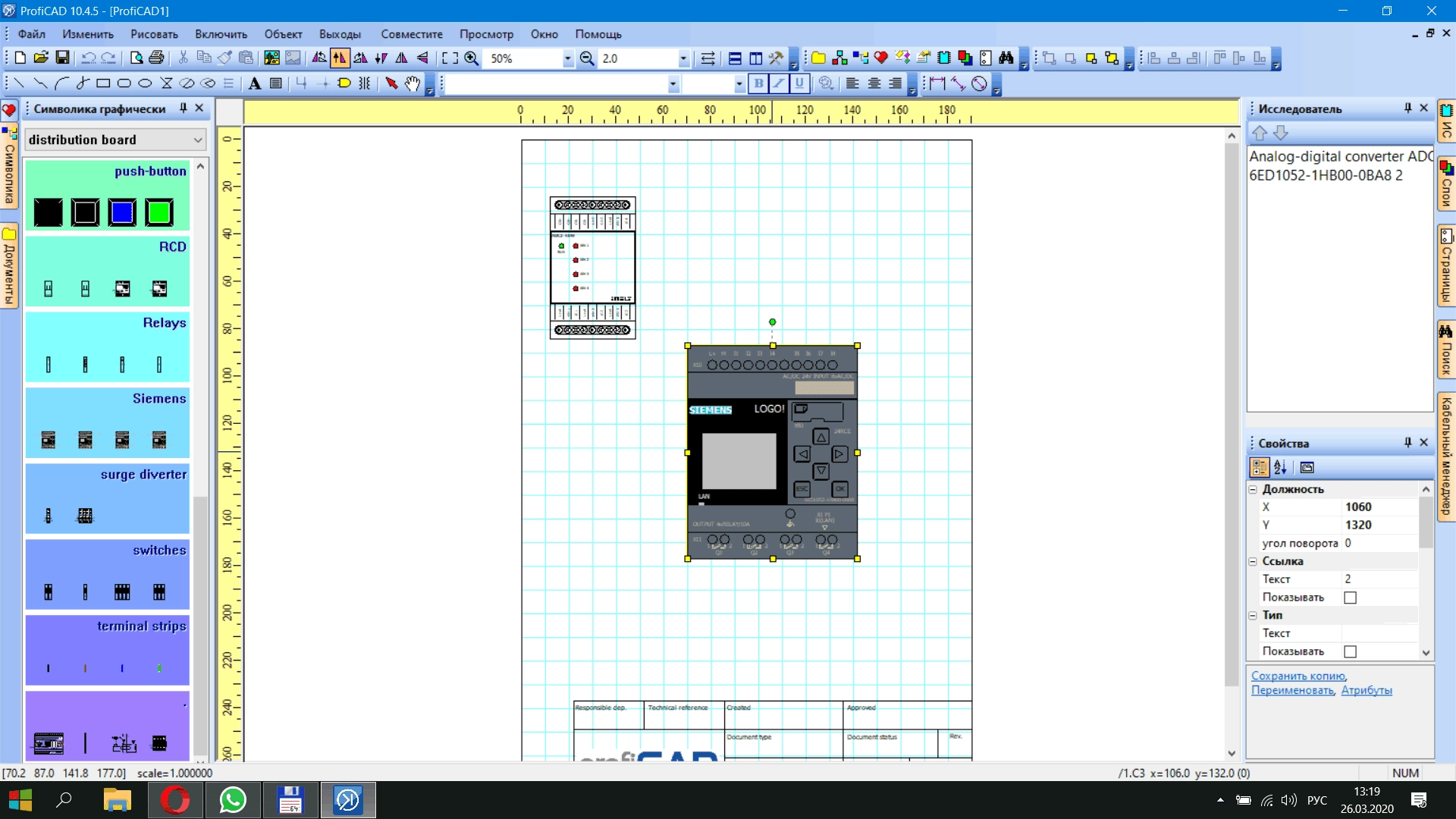Save the drawing with floppy icon
Viewport: 1456px width, 819px height.
click(63, 58)
